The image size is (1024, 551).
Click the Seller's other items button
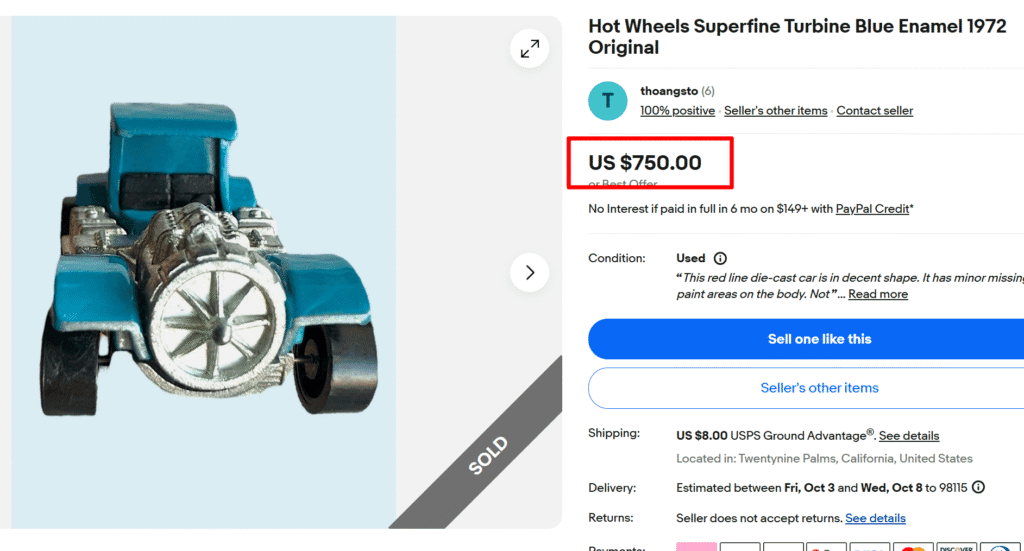pyautogui.click(x=819, y=388)
